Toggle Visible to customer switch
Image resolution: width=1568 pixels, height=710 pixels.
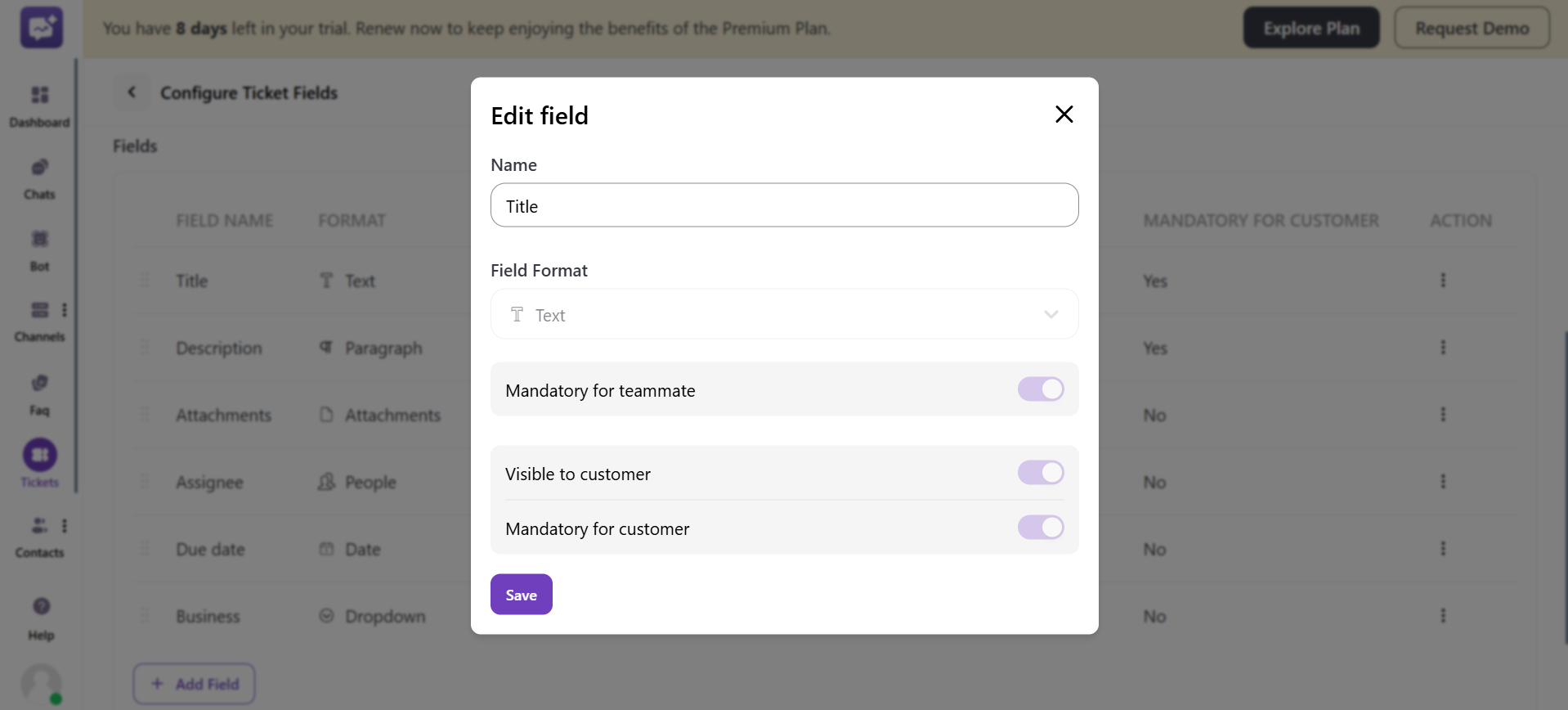[x=1040, y=473]
